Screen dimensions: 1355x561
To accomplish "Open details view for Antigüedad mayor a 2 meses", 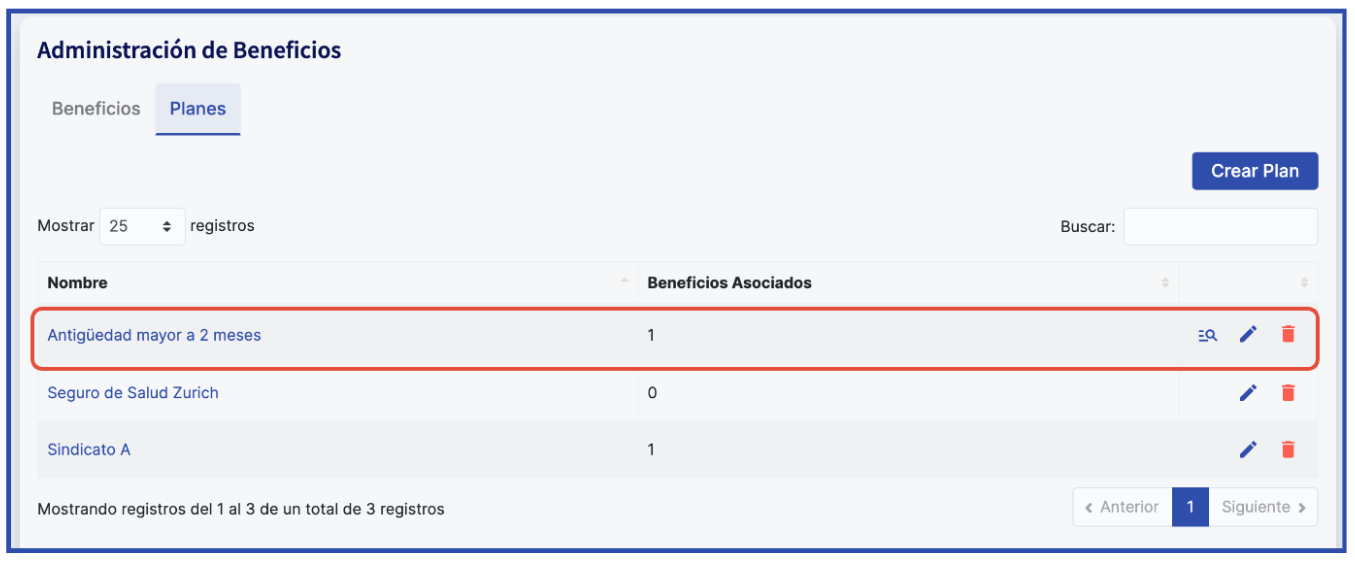I will [x=1208, y=335].
